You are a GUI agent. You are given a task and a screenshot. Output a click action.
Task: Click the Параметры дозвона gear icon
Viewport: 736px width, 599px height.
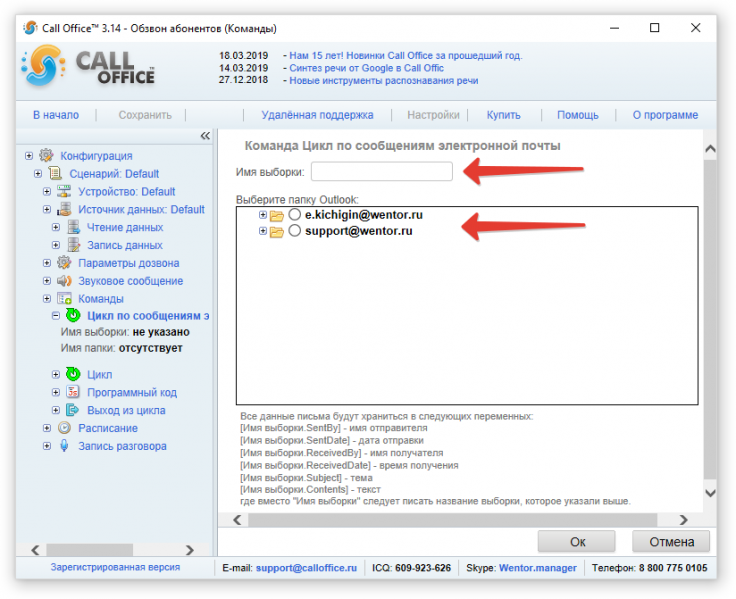click(x=64, y=263)
